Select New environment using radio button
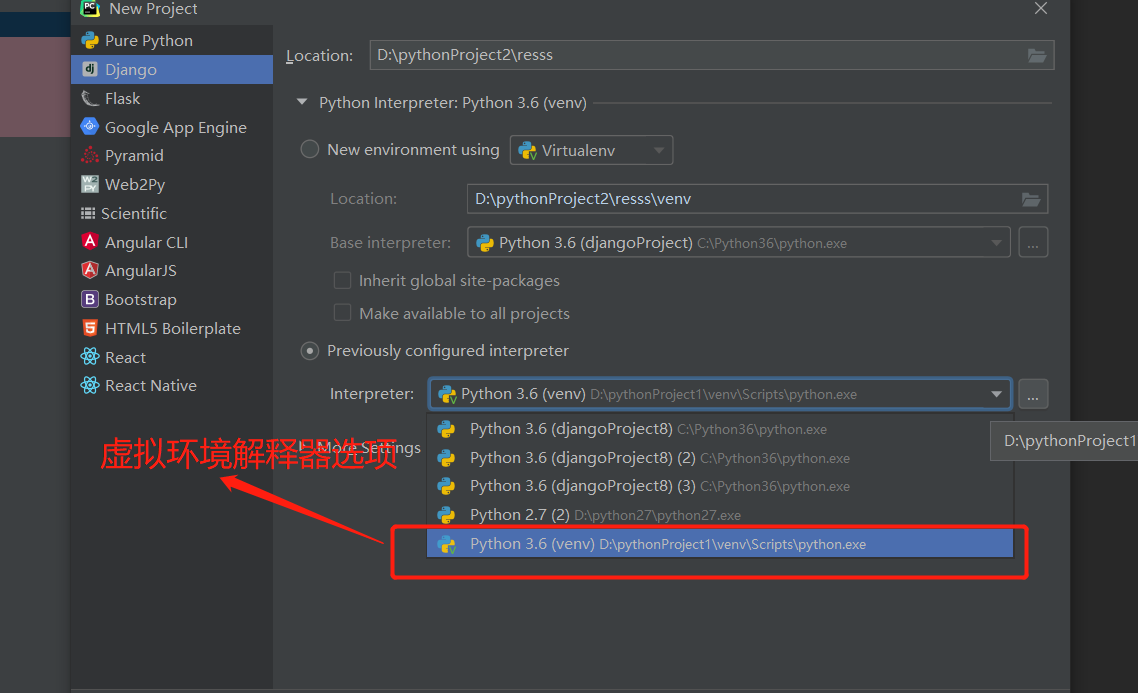Screen dimensions: 1138x693 click(310, 149)
